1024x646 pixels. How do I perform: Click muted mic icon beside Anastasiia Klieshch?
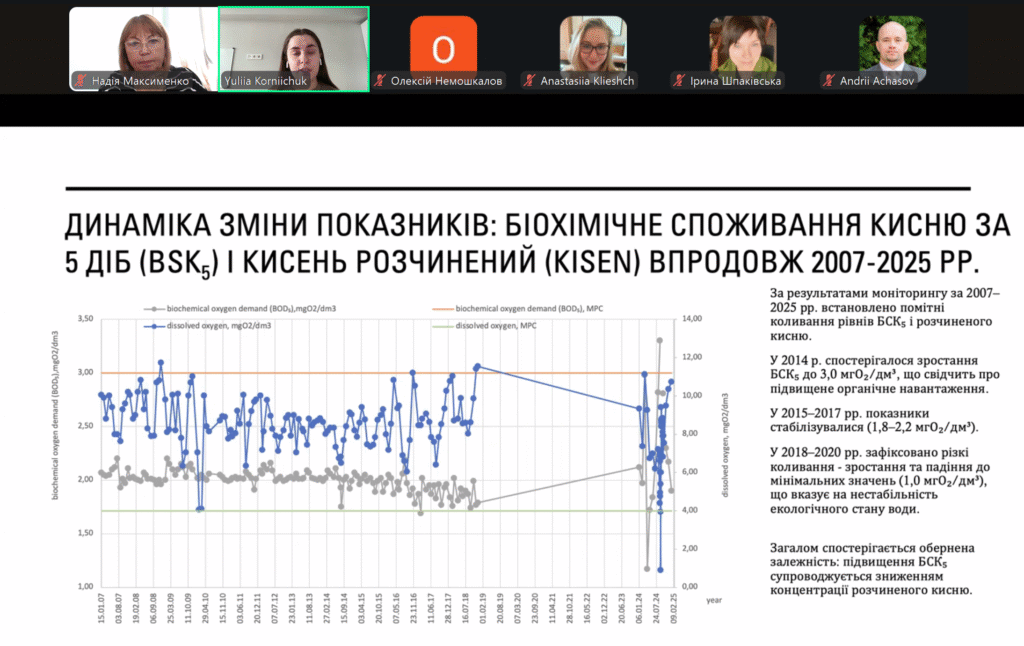click(530, 80)
